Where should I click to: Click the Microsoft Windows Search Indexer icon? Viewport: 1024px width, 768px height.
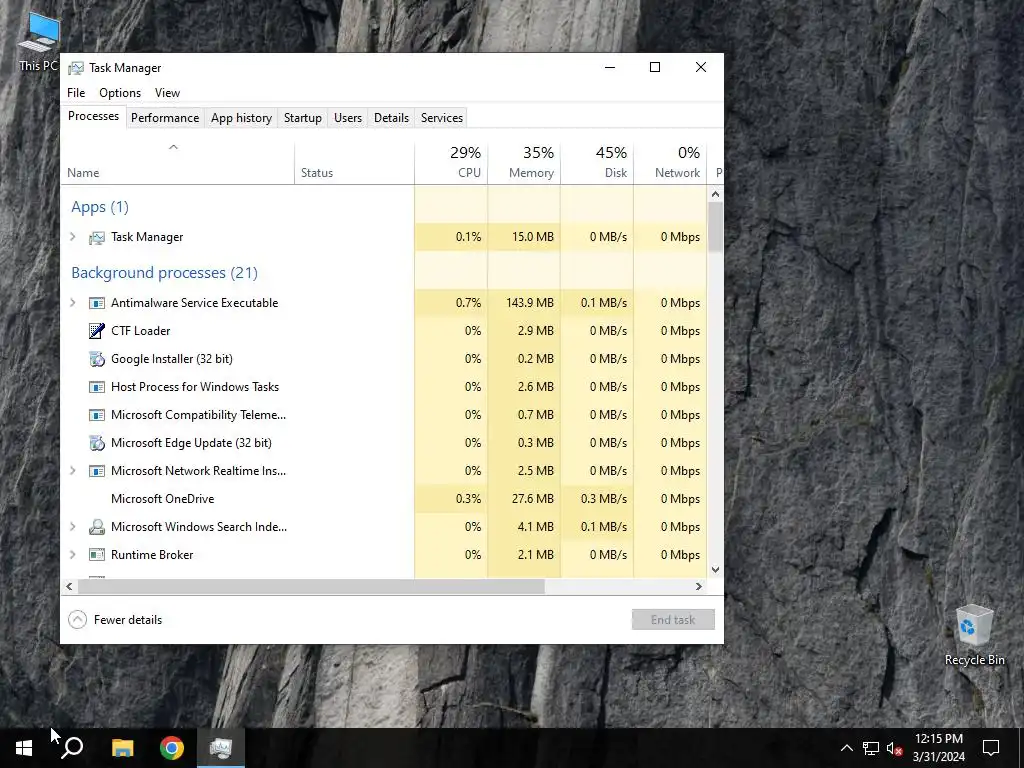click(x=97, y=527)
